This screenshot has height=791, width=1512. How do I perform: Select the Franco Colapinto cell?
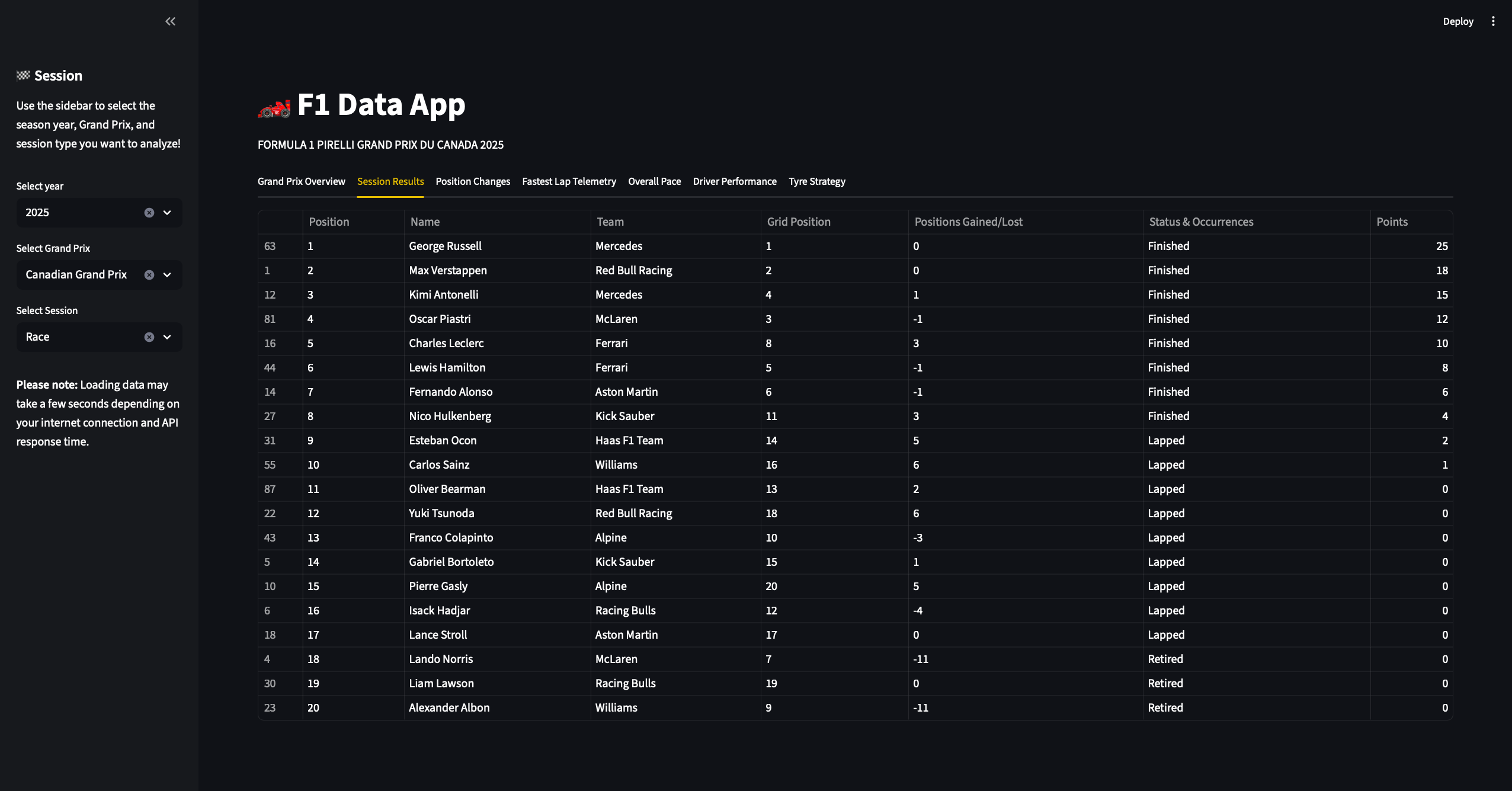pos(498,537)
